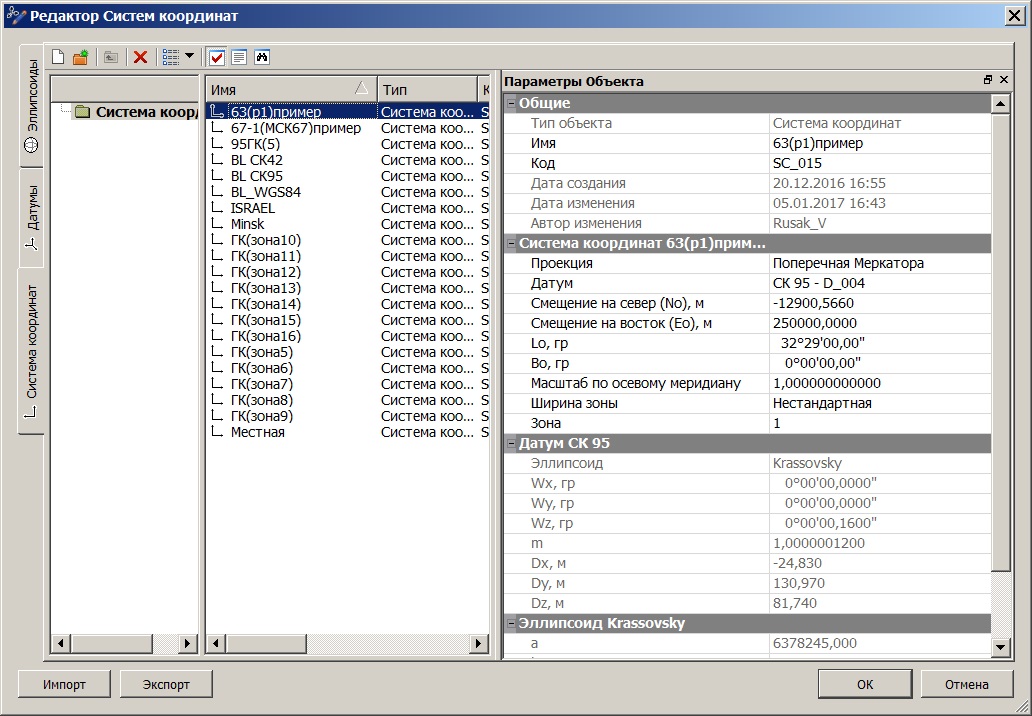Click the new folder icon

80,57
